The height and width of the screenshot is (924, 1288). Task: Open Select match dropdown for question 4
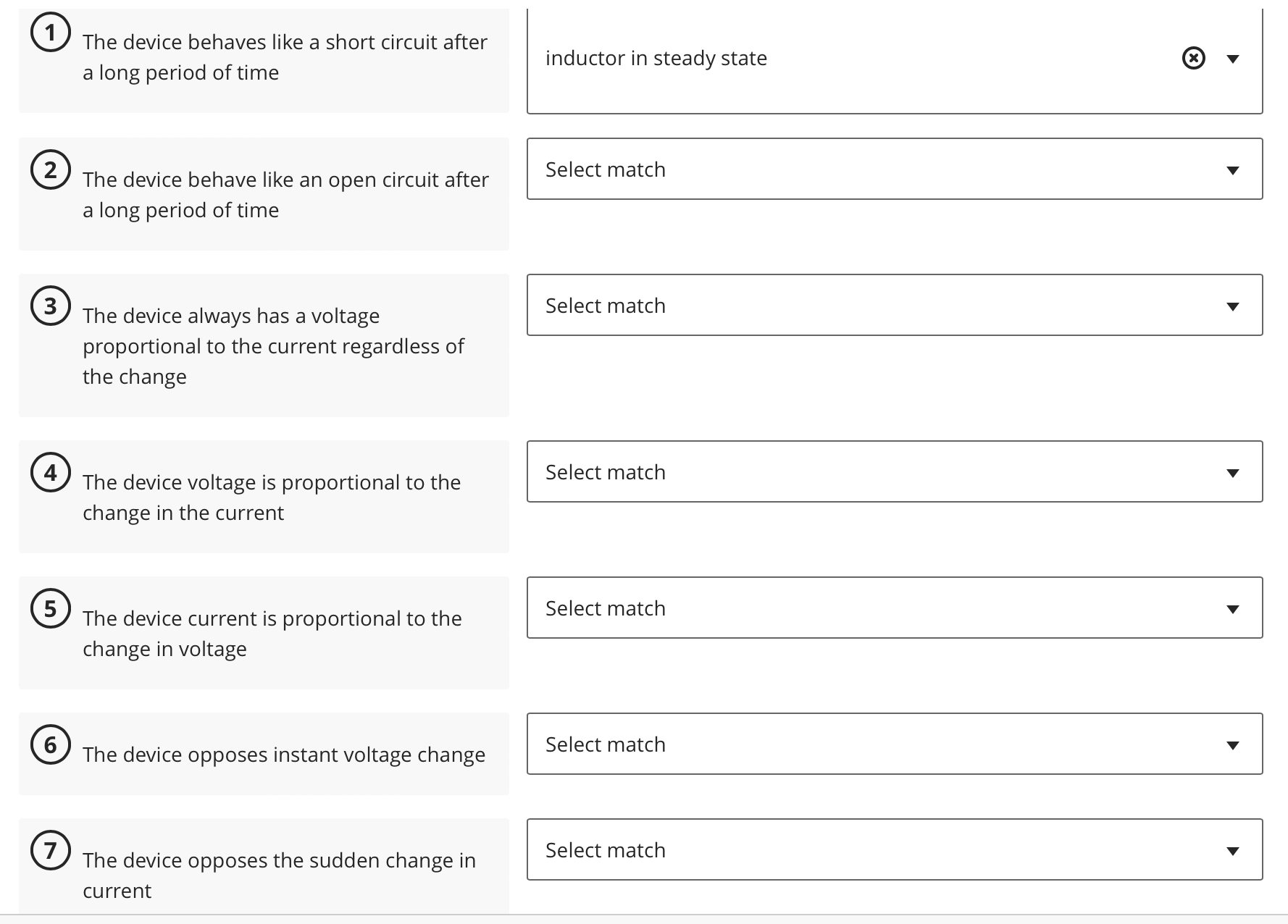point(895,471)
